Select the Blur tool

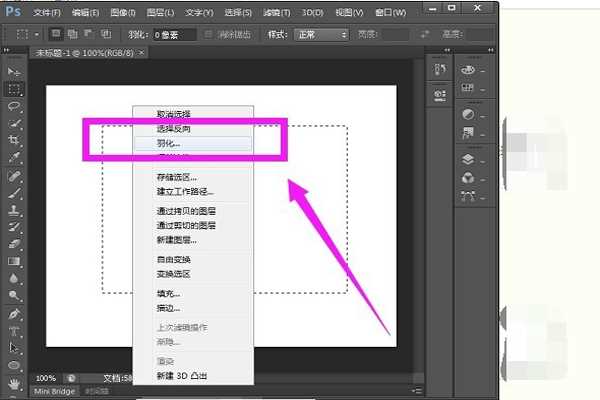click(14, 278)
